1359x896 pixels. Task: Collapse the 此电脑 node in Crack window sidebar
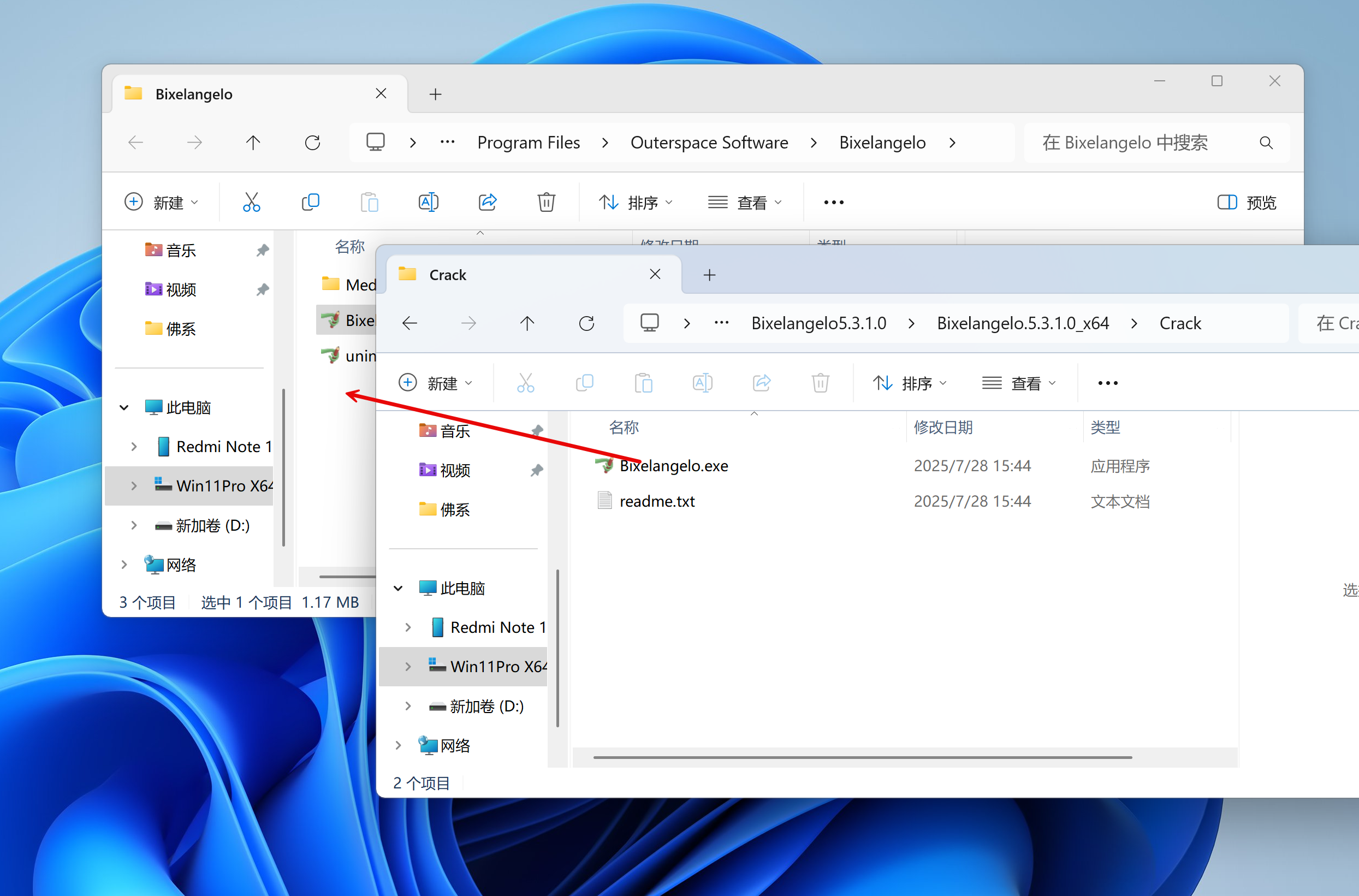(398, 588)
